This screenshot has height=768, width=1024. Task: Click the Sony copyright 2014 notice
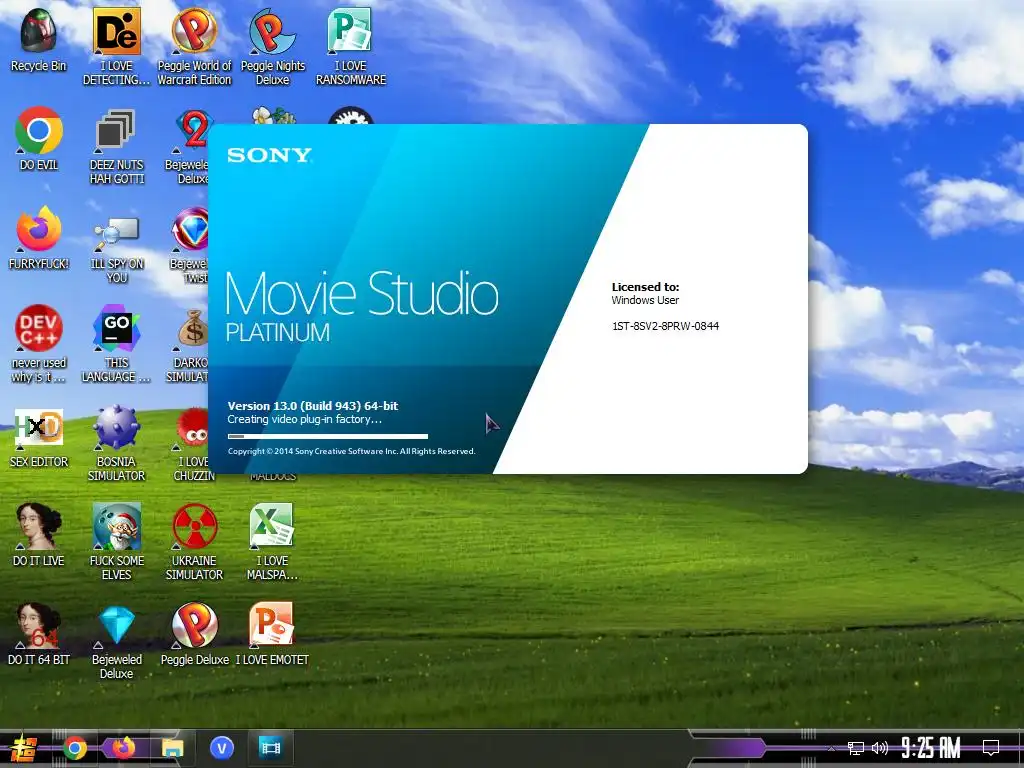tap(351, 451)
